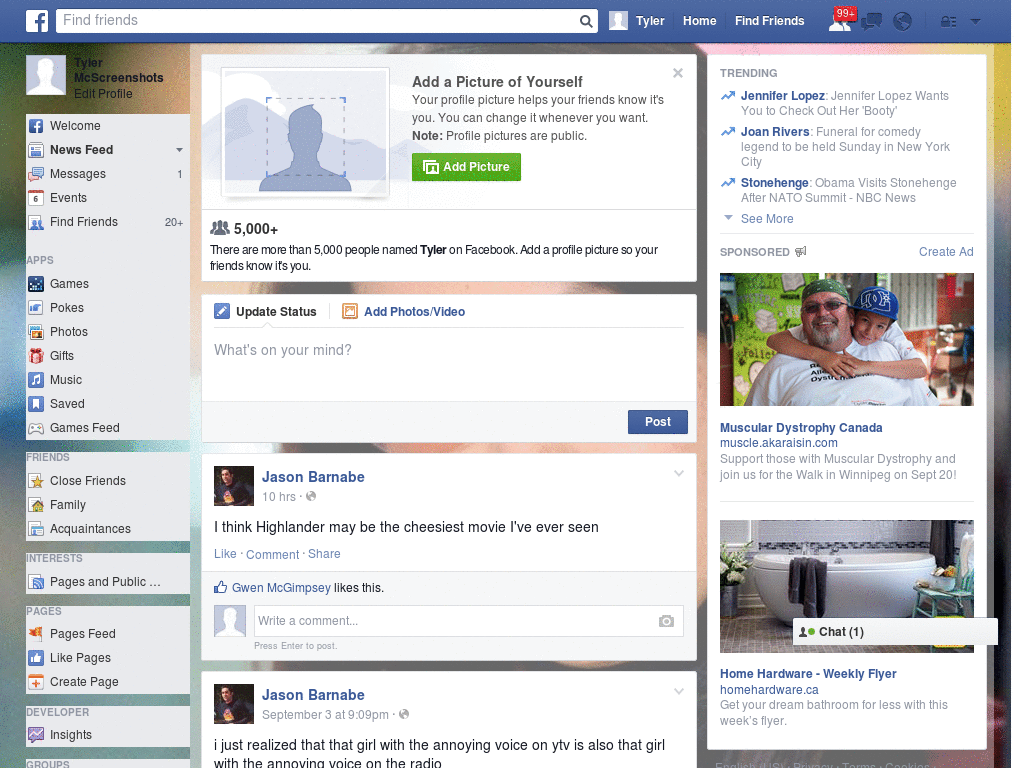Click Edit Profile link
The image size is (1024, 768).
click(x=103, y=94)
